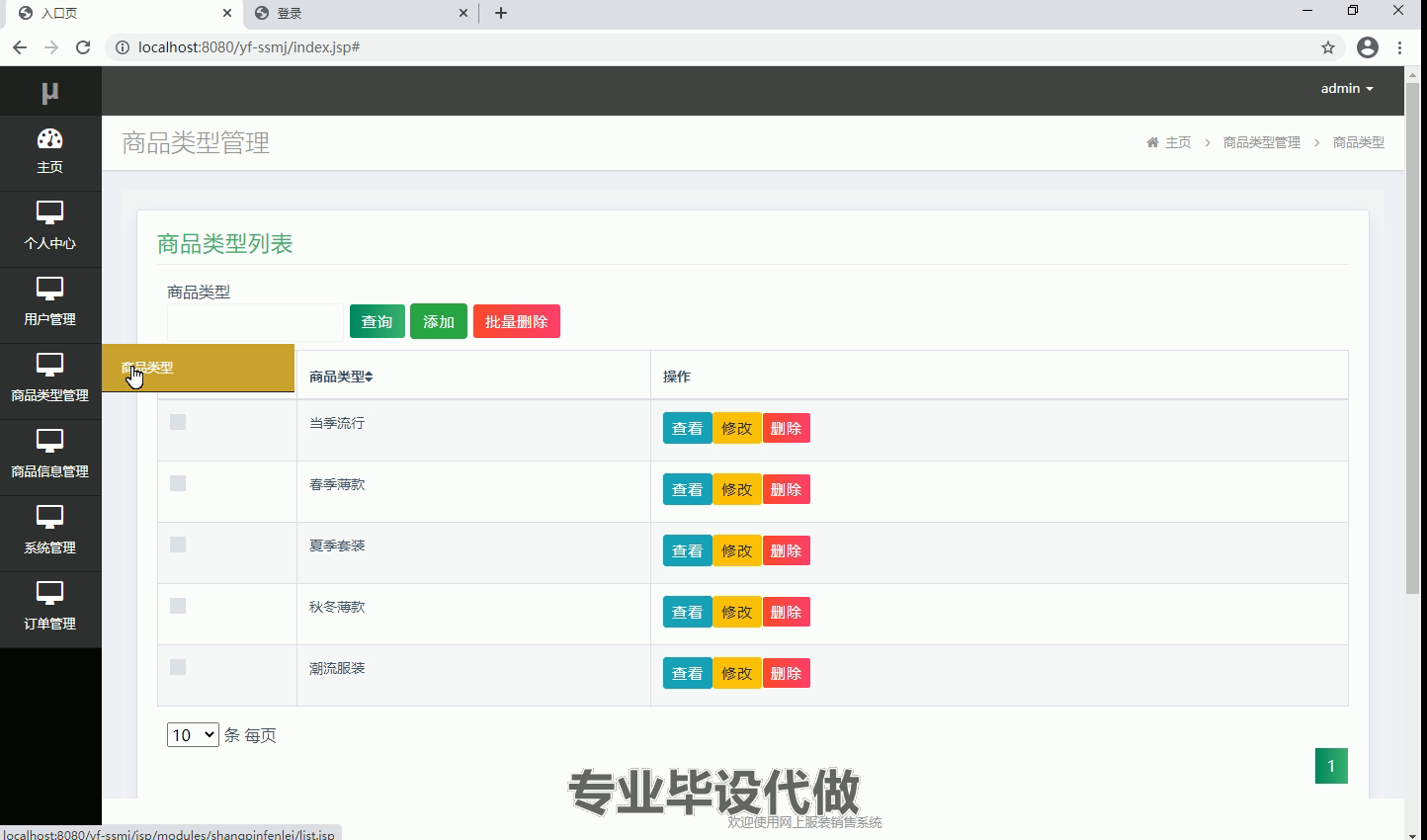
Task: Open the 主页 dashboard sidebar icon
Action: pyautogui.click(x=50, y=151)
